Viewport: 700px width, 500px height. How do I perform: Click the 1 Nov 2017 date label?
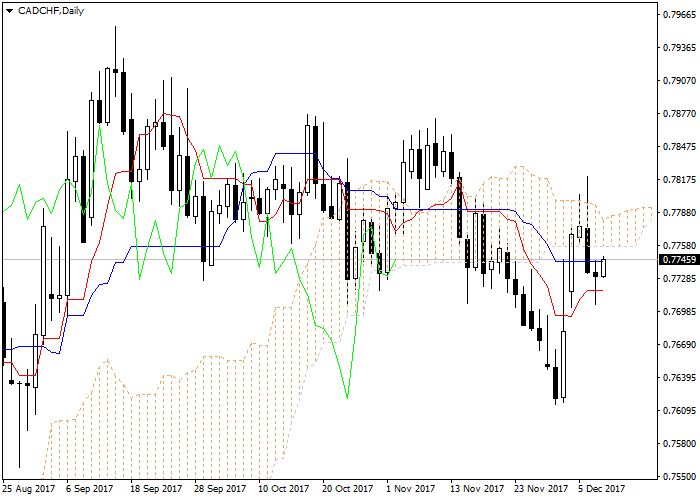(x=411, y=489)
